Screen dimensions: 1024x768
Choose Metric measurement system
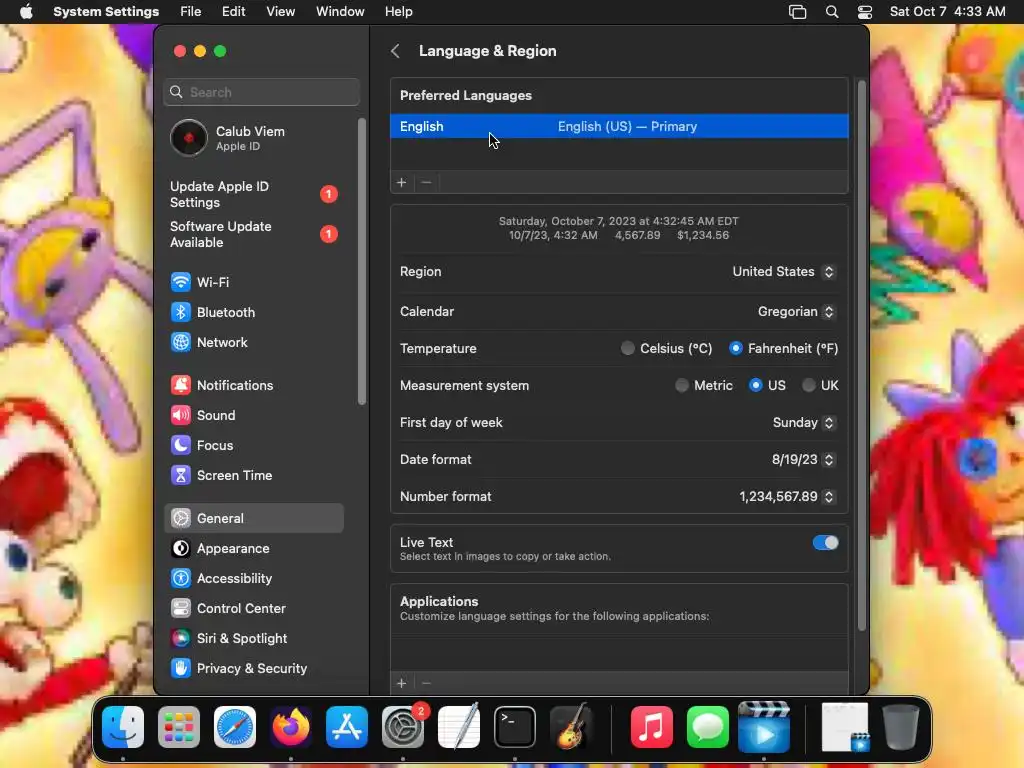[x=682, y=385]
